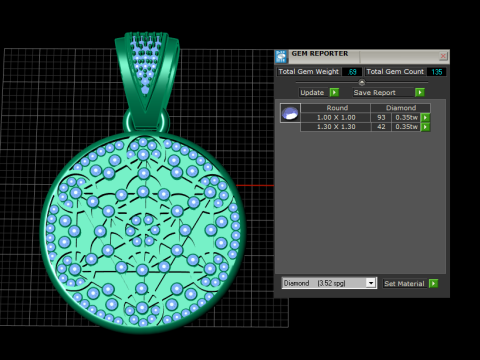The height and width of the screenshot is (360, 480).
Task: Click the 0.35tw cell in the 42 row
Action: coord(406,127)
